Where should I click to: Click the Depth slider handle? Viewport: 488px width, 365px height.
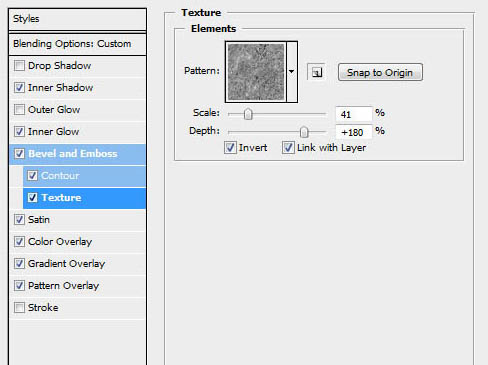tap(304, 132)
